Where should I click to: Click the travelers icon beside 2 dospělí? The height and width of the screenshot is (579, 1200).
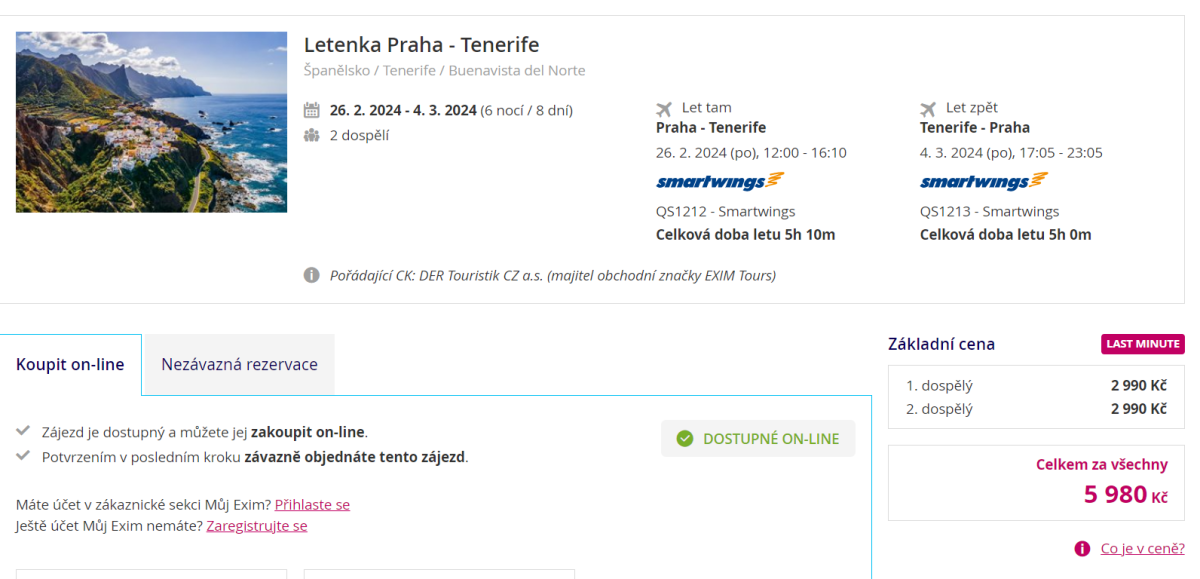(x=312, y=135)
